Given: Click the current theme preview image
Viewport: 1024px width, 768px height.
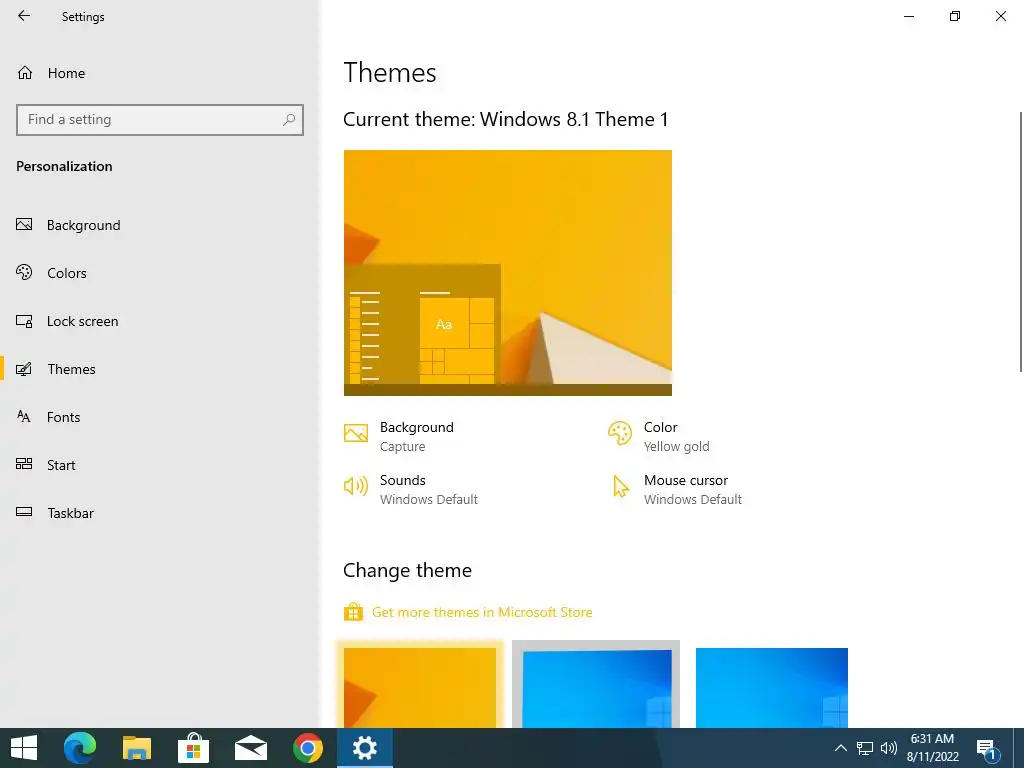Looking at the screenshot, I should pos(507,273).
